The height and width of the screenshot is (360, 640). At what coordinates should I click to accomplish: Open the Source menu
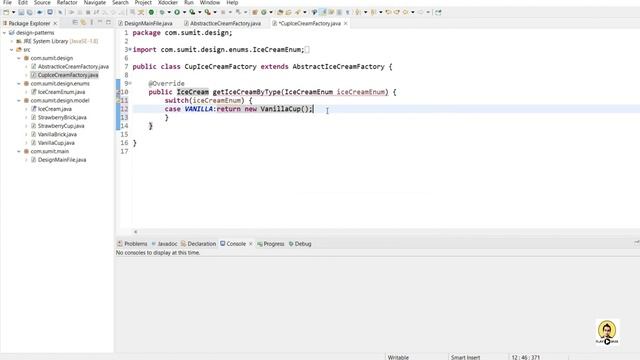point(42,2)
